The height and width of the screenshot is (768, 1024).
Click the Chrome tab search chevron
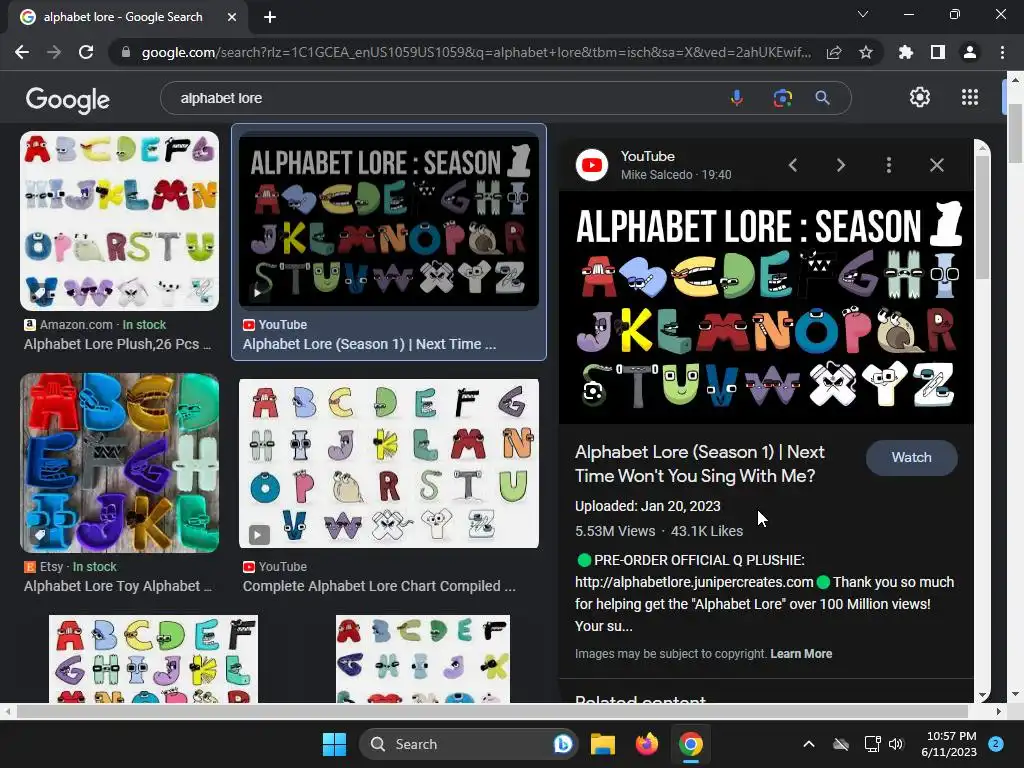point(863,14)
